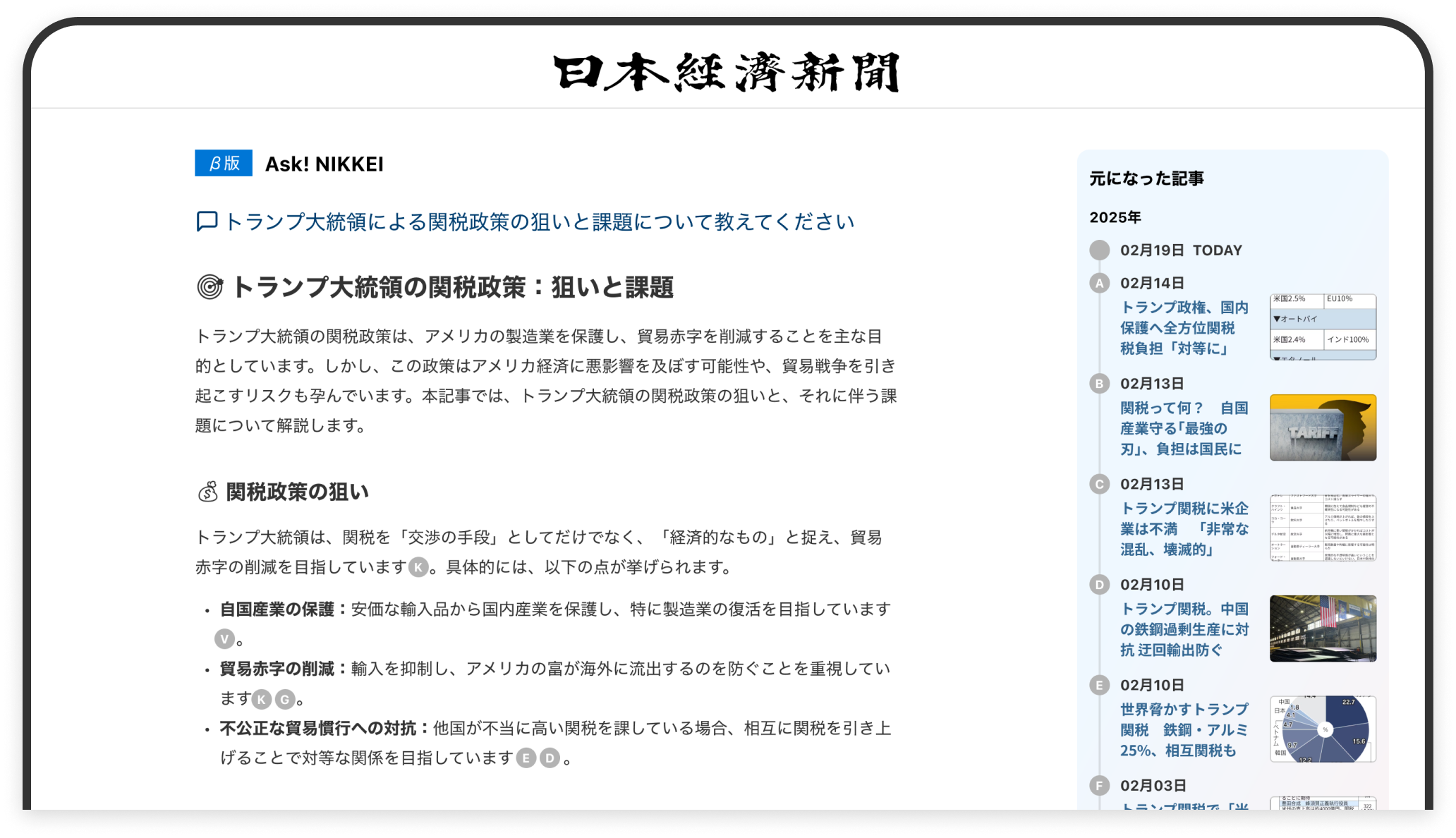The image size is (1456, 838).
Task: Click the target icon beside main heading
Action: click(x=210, y=287)
